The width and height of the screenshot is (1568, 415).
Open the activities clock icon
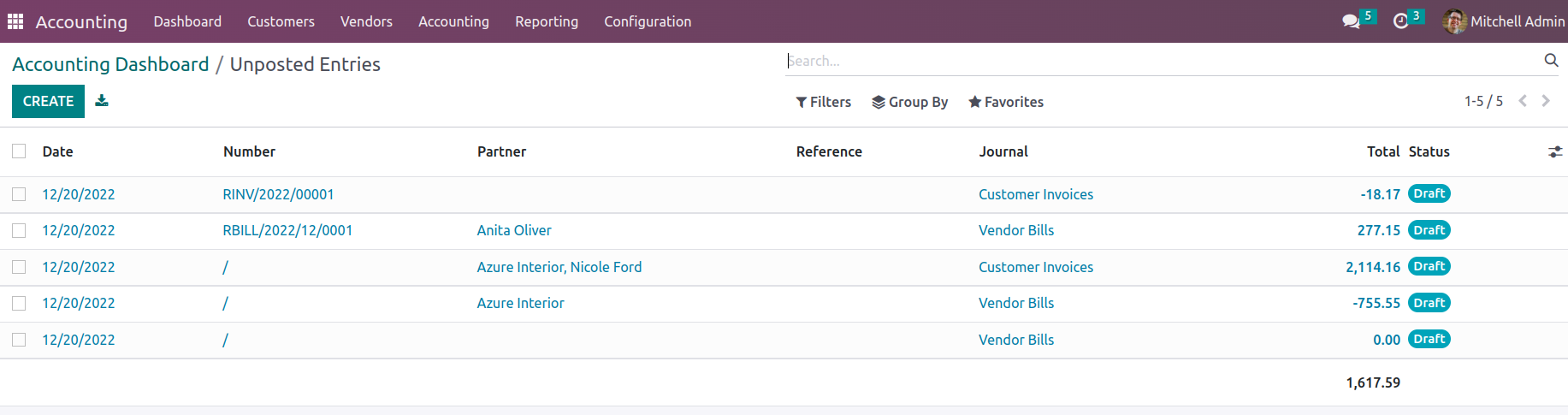1400,21
